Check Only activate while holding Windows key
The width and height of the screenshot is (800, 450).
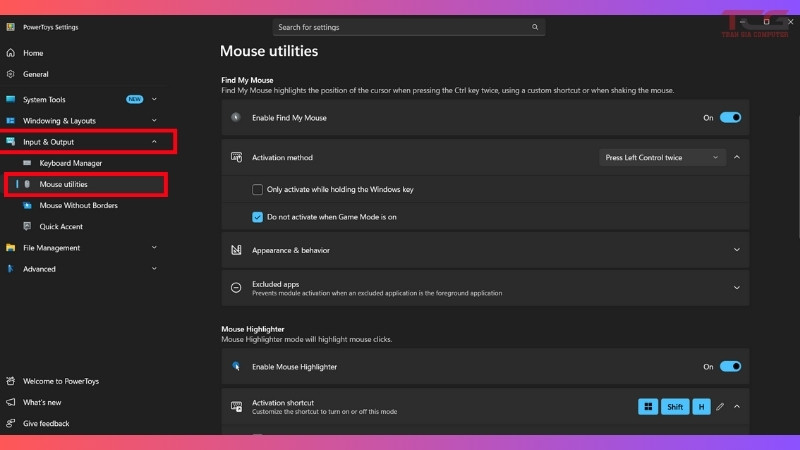coord(258,189)
